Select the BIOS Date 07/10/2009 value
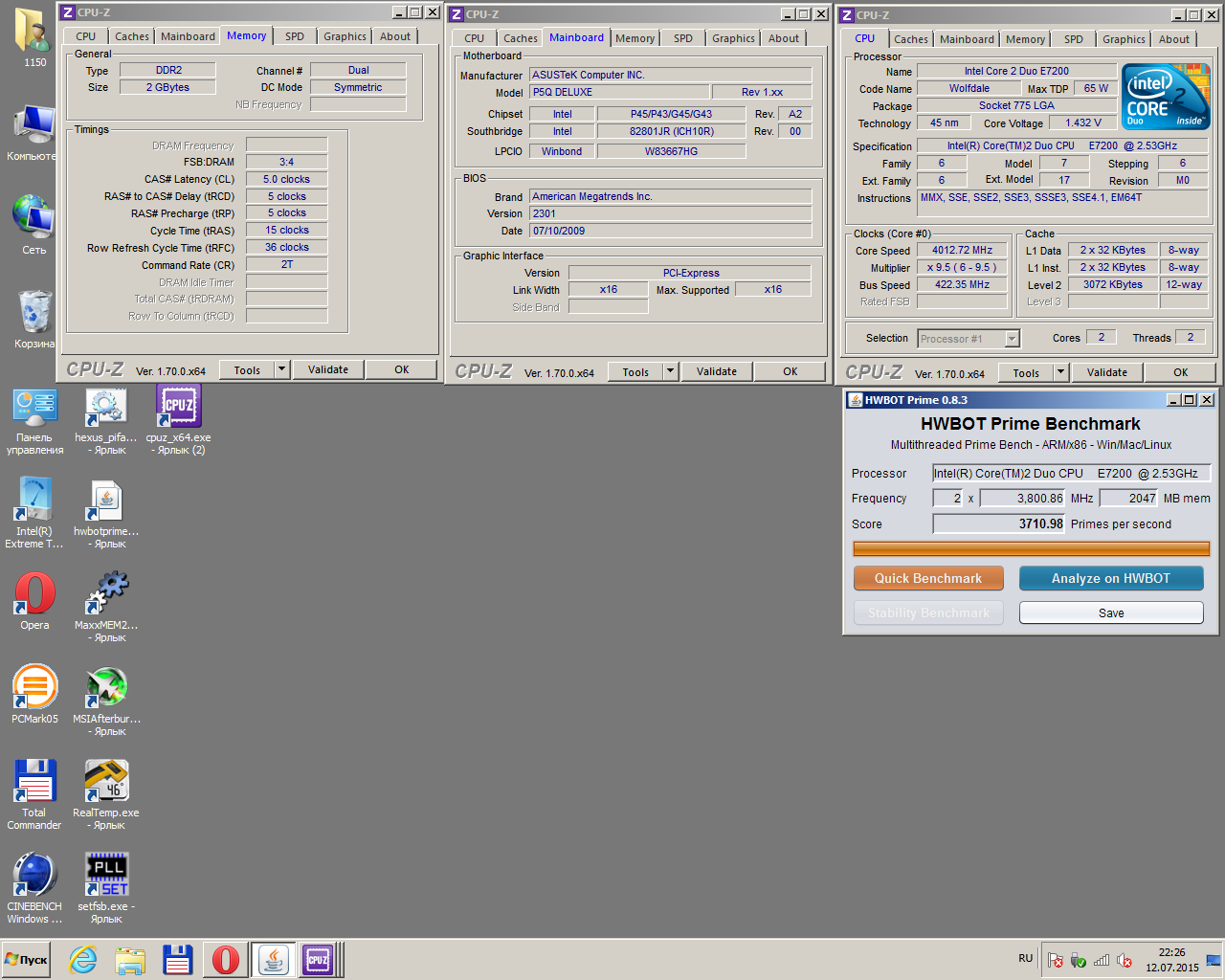The width and height of the screenshot is (1225, 980). 671,231
